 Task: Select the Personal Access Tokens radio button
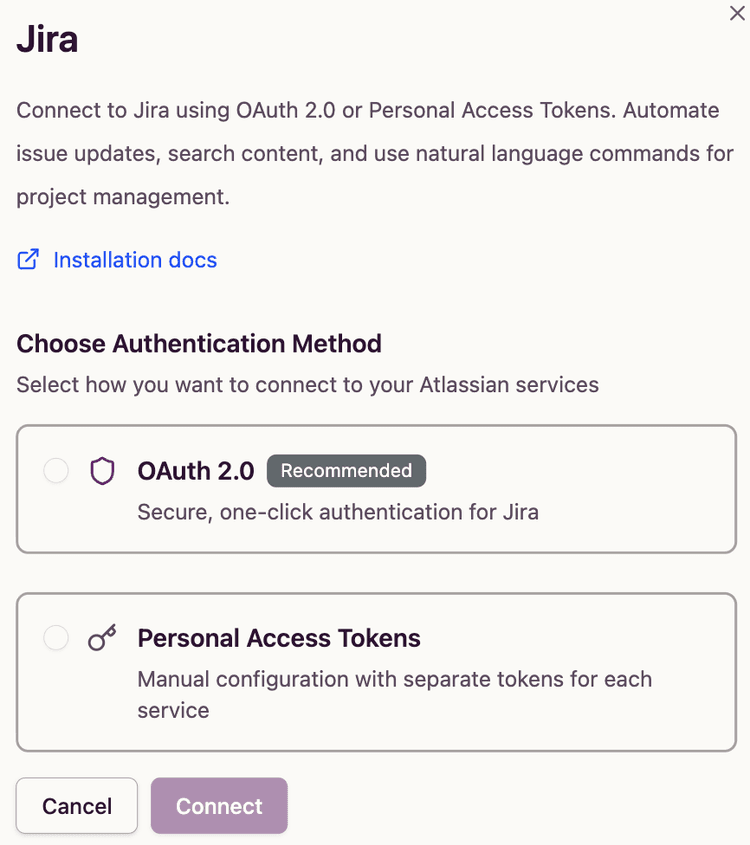(x=55, y=637)
